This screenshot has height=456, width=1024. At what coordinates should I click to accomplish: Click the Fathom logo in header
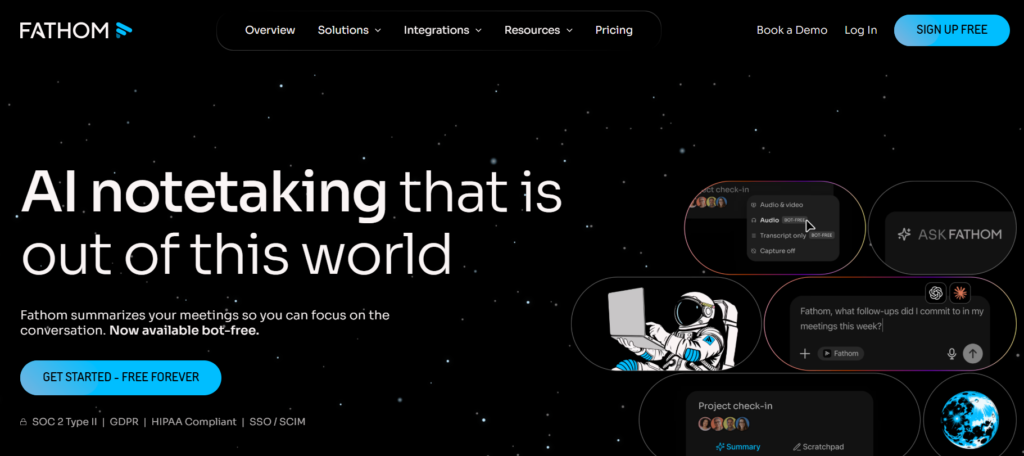click(76, 30)
